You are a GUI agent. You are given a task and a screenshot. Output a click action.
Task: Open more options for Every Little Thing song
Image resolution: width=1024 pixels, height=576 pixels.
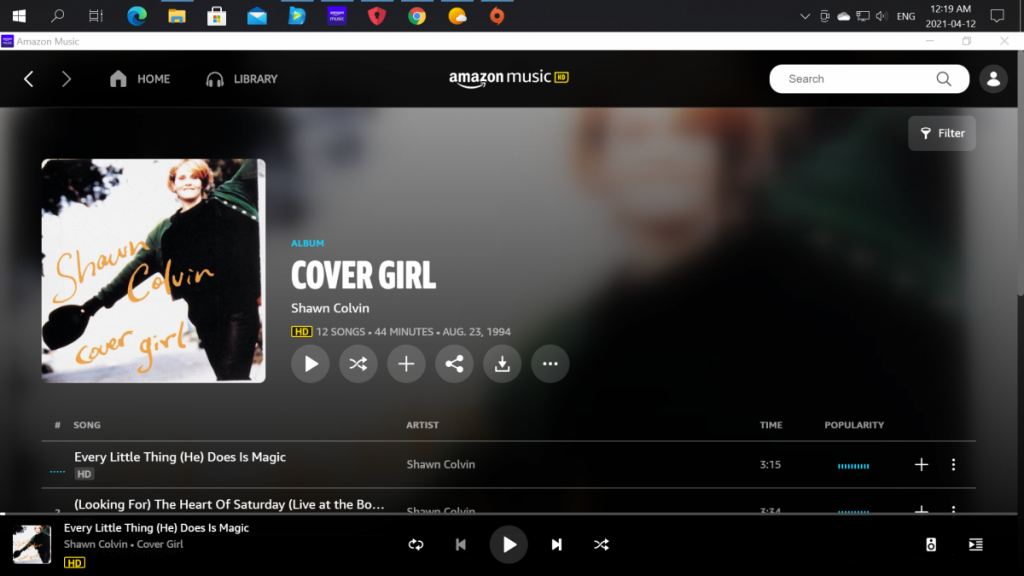tap(953, 464)
